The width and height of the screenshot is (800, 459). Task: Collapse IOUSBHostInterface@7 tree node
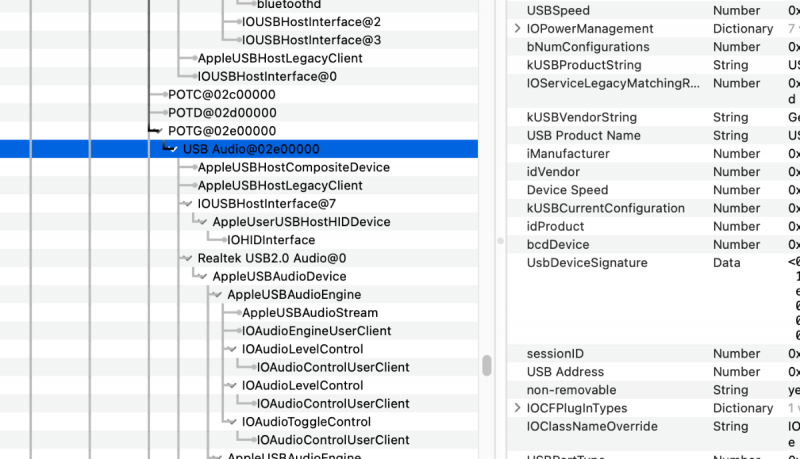pos(188,204)
